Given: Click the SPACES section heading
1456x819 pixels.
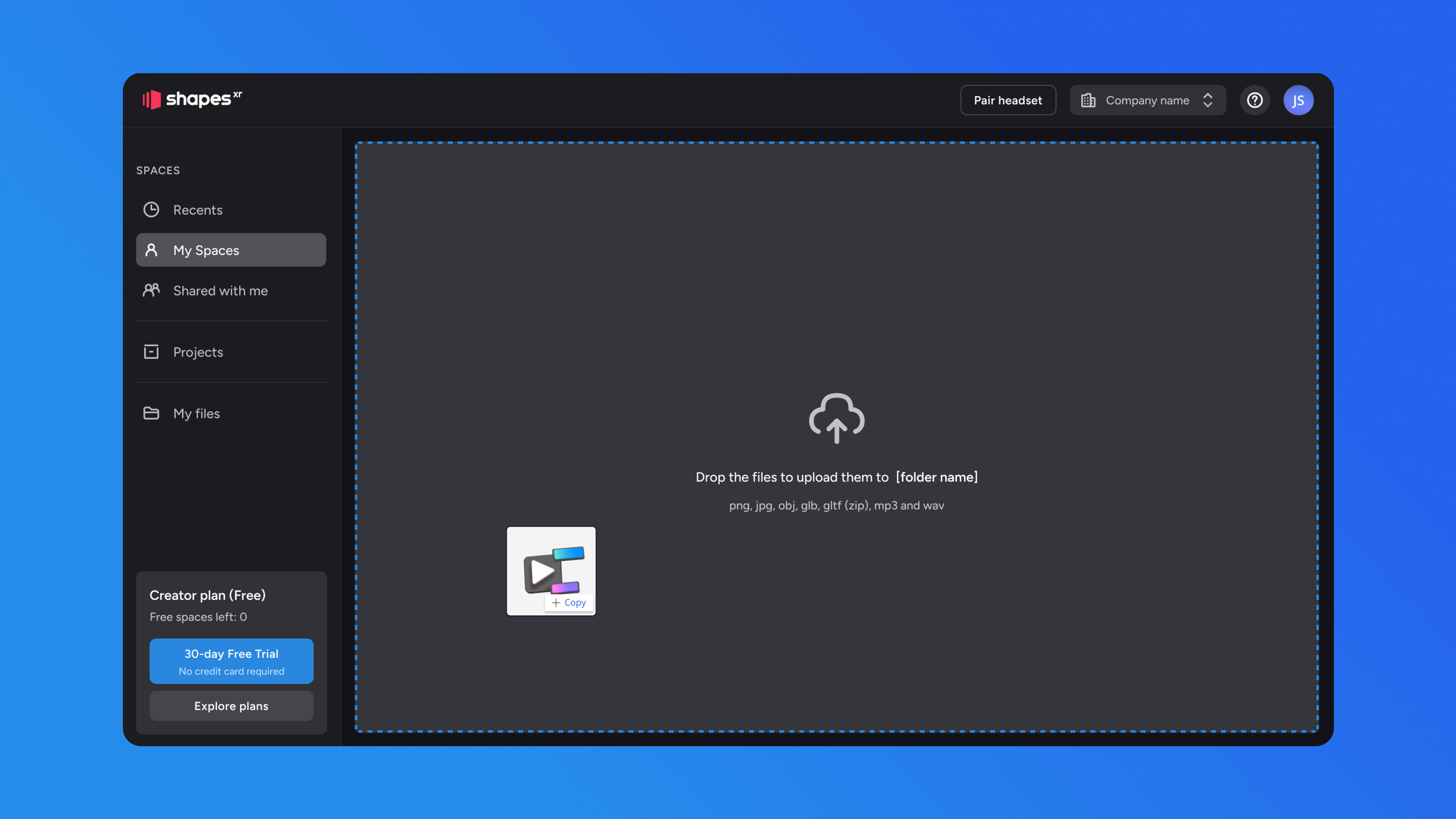Looking at the screenshot, I should [158, 170].
